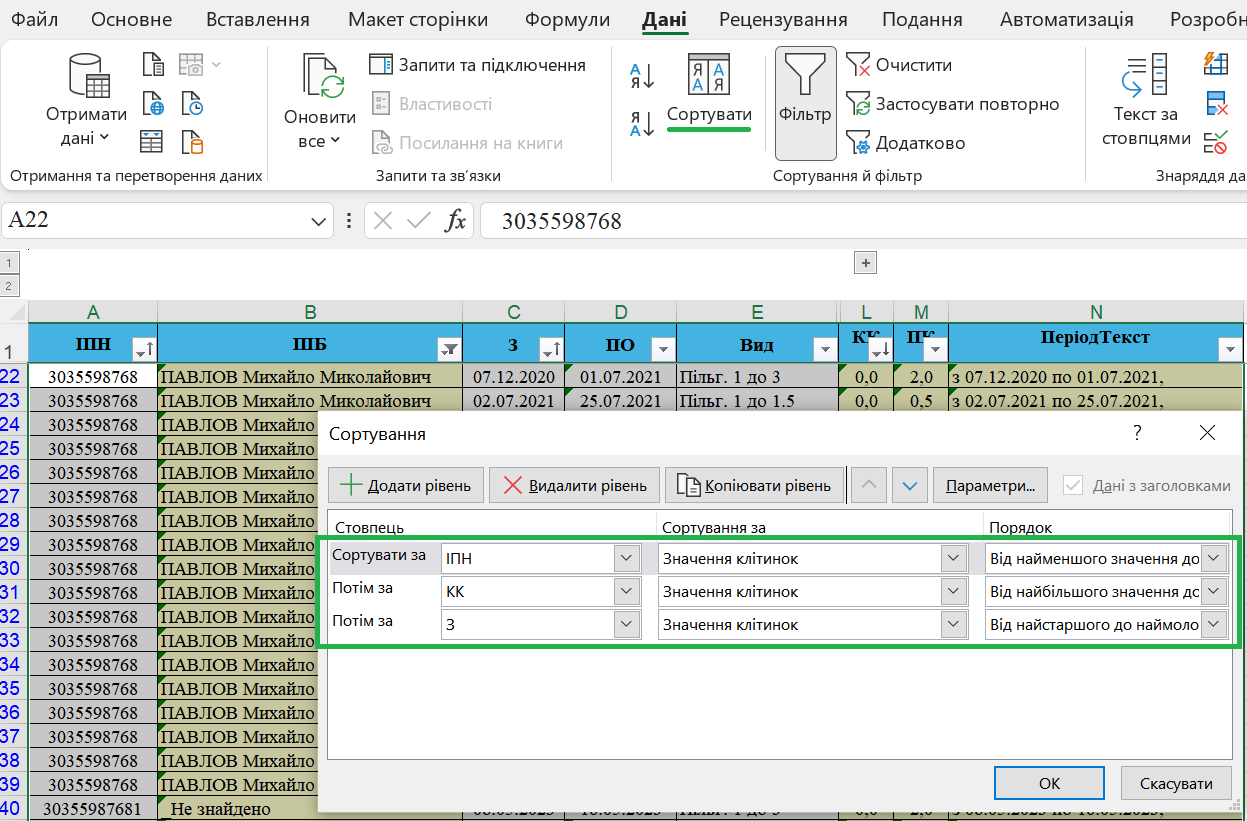Switch to the Формули ribbon tab
Screen dimensions: 1247x821
[567, 20]
